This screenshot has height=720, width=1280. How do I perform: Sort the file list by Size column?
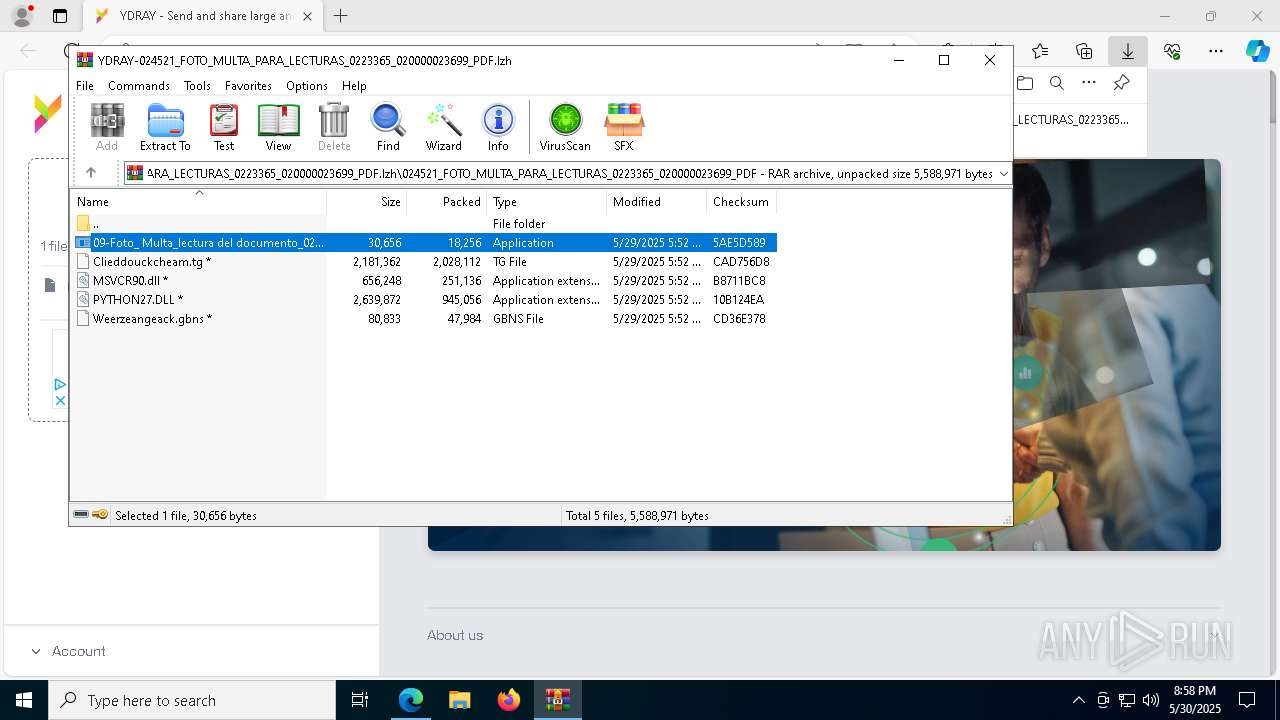click(367, 201)
